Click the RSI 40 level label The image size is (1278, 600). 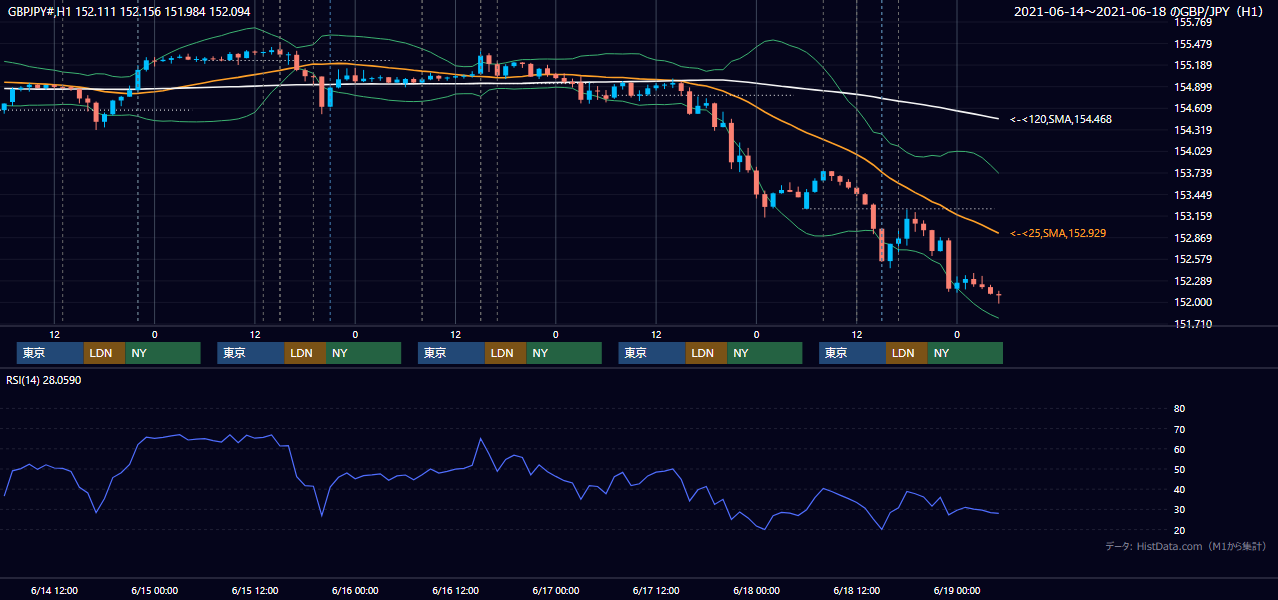click(x=1179, y=489)
